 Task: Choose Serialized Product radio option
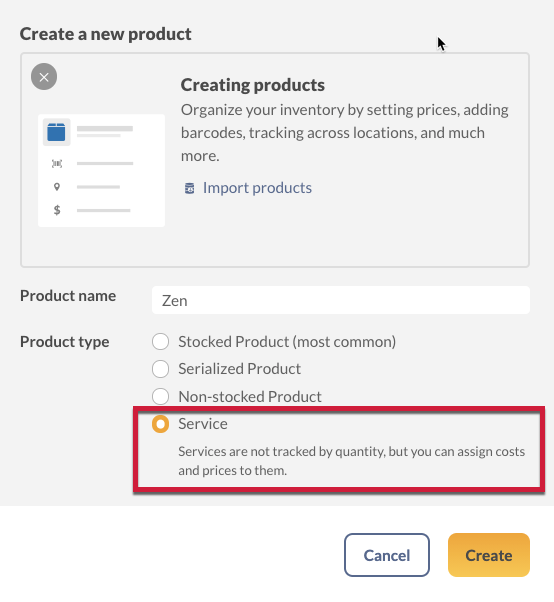160,369
